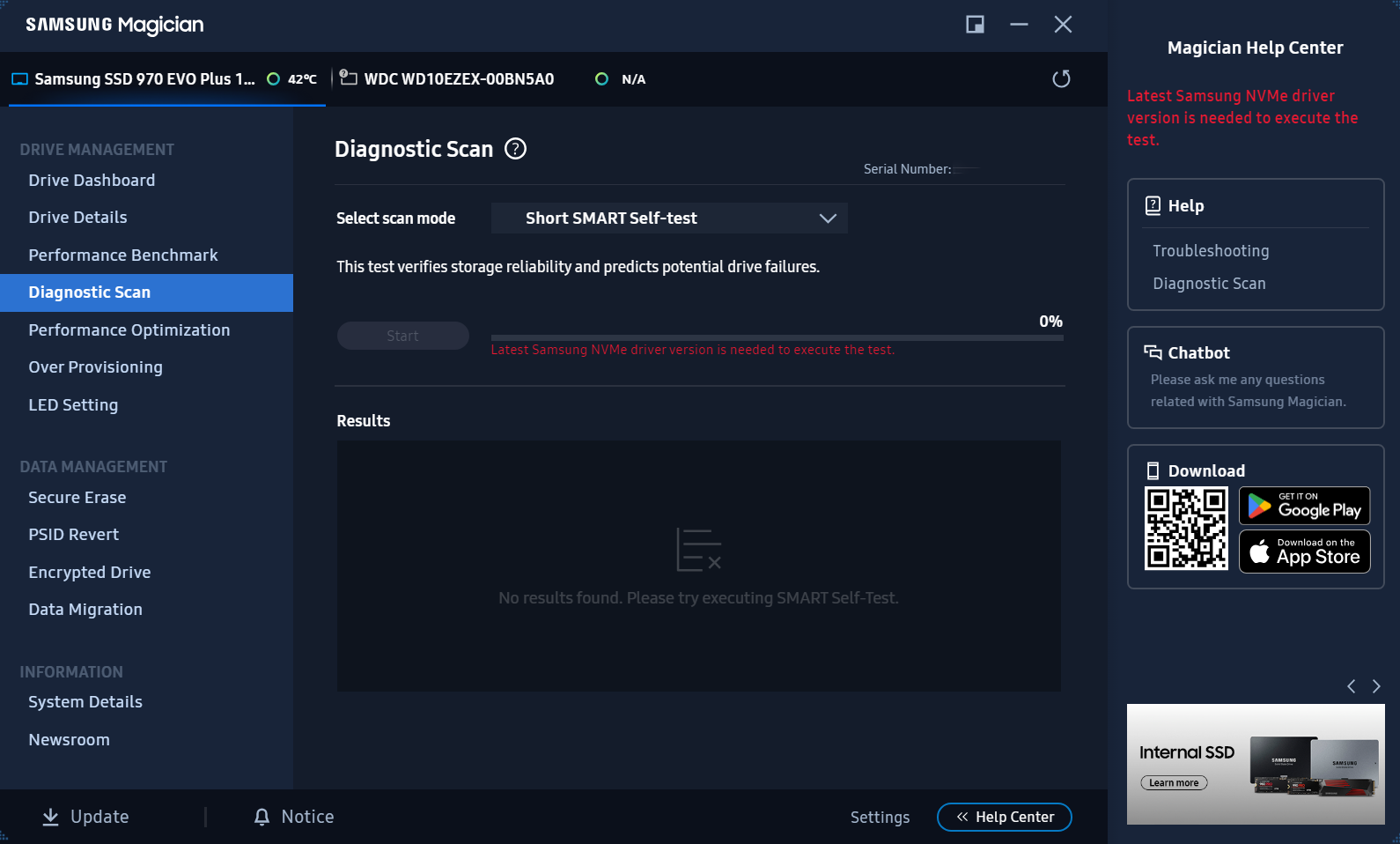The width and height of the screenshot is (1400, 844).
Task: Get the app on Google Play
Action: click(1305, 506)
